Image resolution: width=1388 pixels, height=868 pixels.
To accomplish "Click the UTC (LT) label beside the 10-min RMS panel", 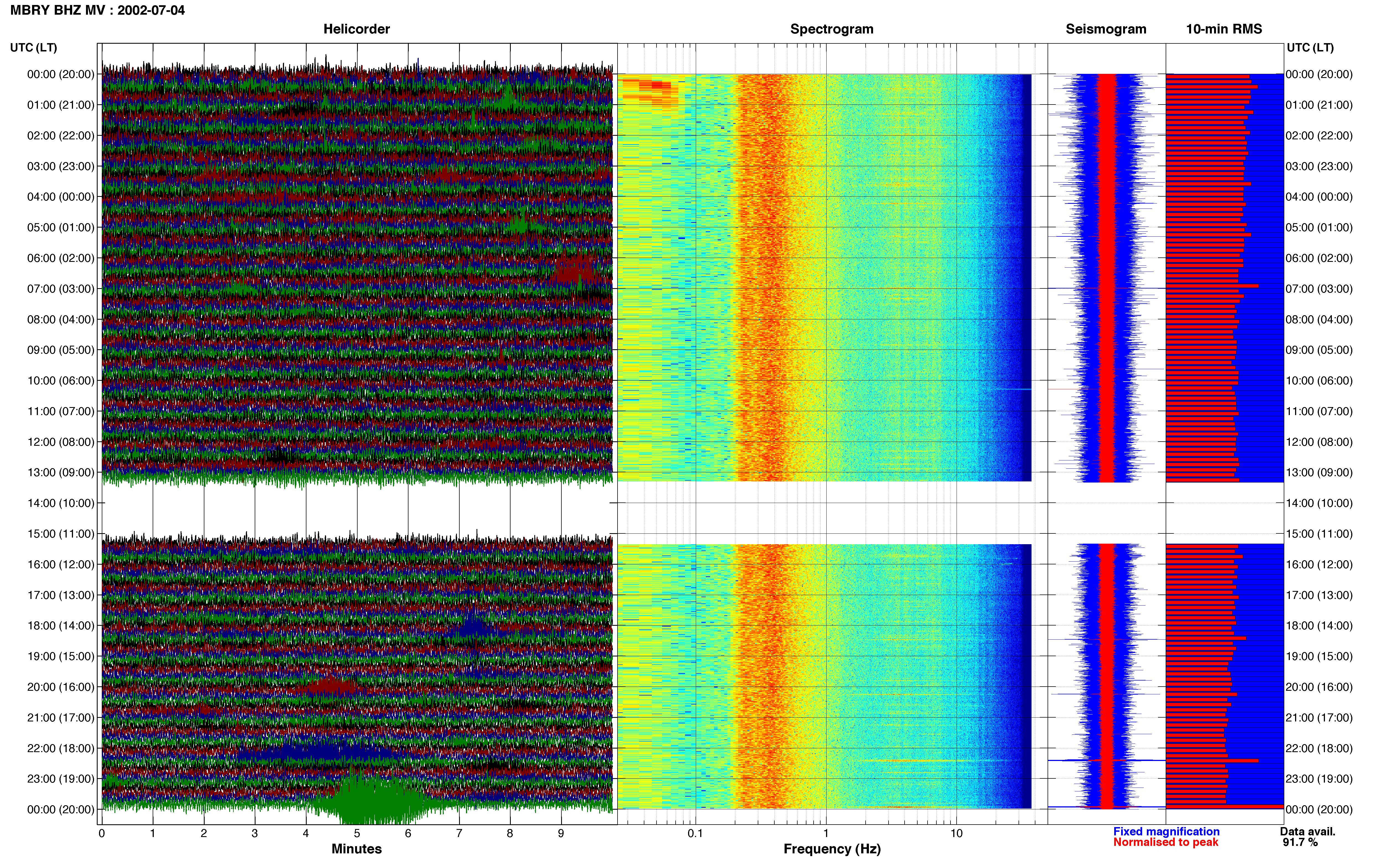I will coord(1310,48).
